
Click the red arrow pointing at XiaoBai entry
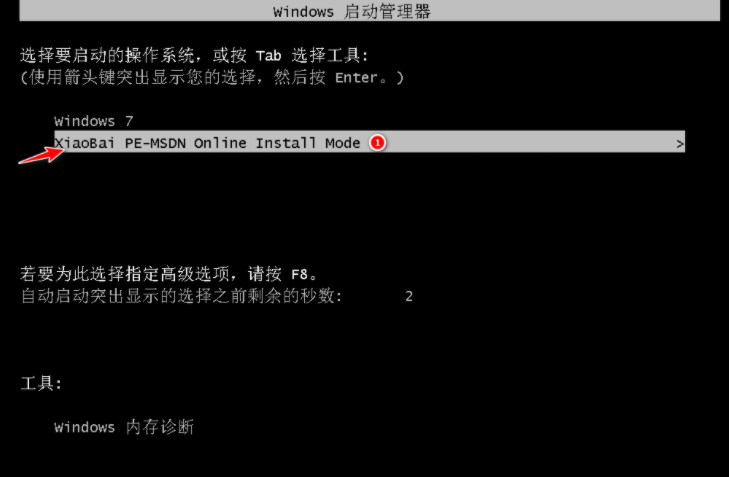coord(41,155)
